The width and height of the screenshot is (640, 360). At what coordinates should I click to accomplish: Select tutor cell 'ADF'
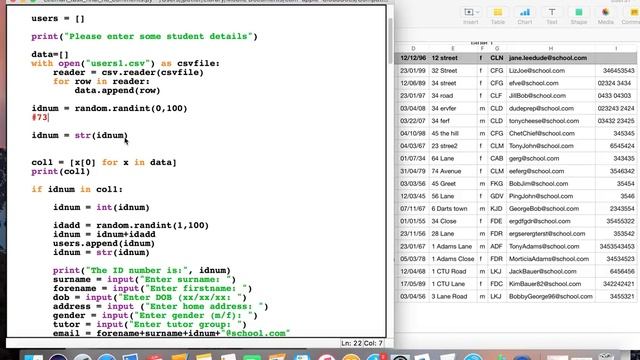pos(497,247)
